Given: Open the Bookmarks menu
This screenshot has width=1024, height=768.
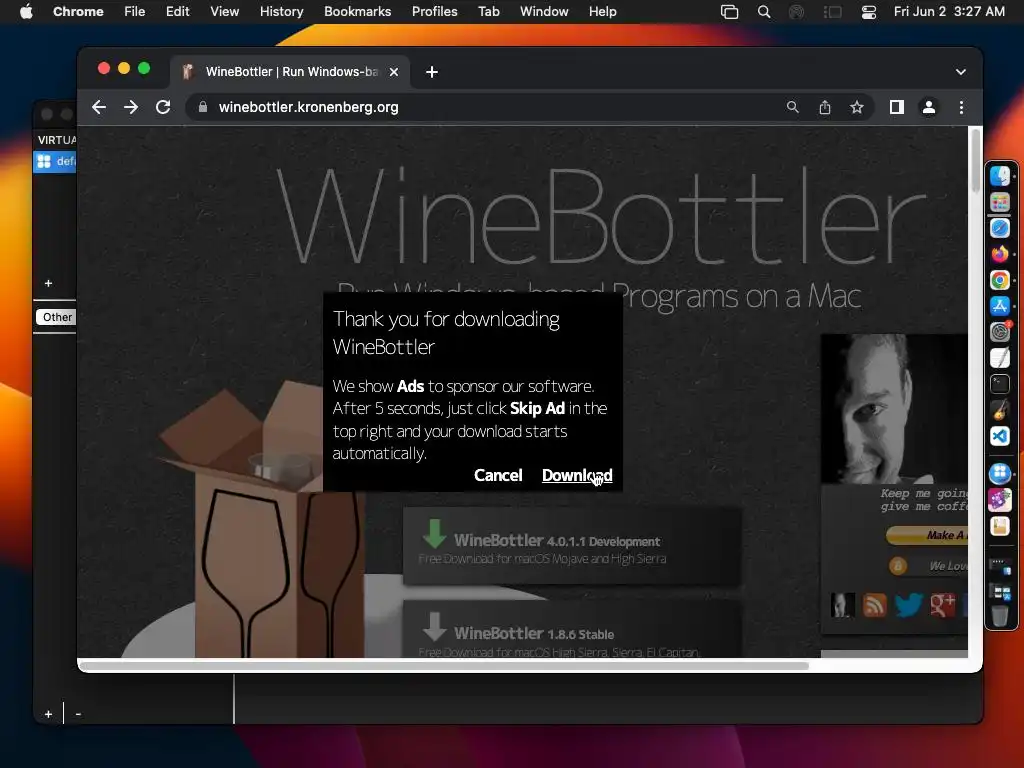Looking at the screenshot, I should point(357,12).
